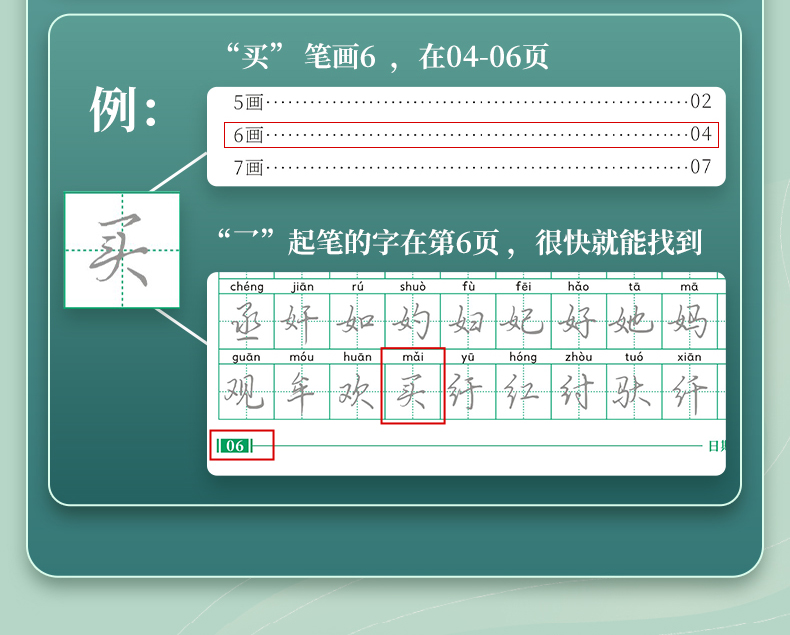790x635 pixels.
Task: Click the character 驮 under pinyin tuó
Action: point(634,392)
